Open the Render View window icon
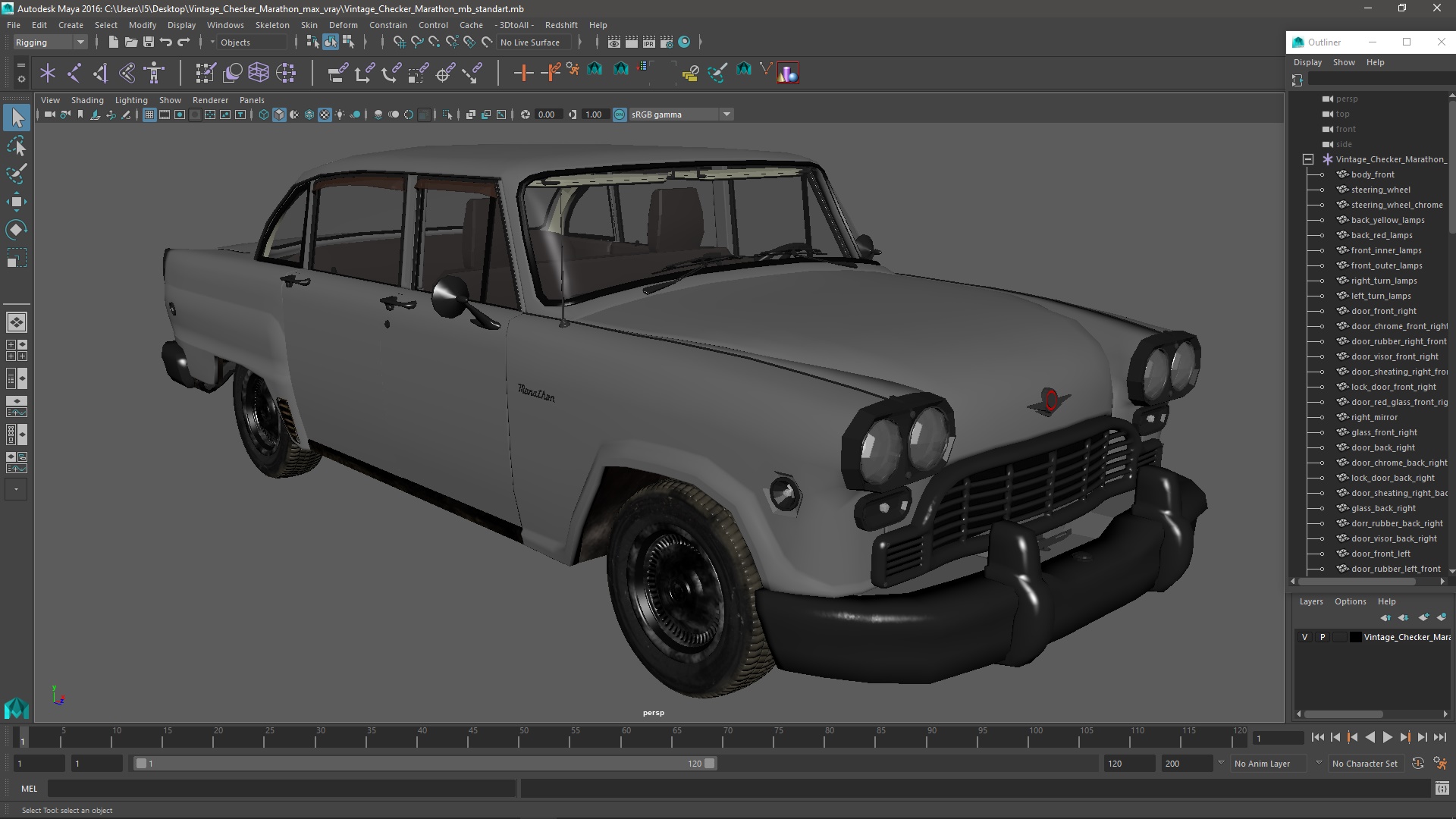1456x819 pixels. (x=613, y=42)
